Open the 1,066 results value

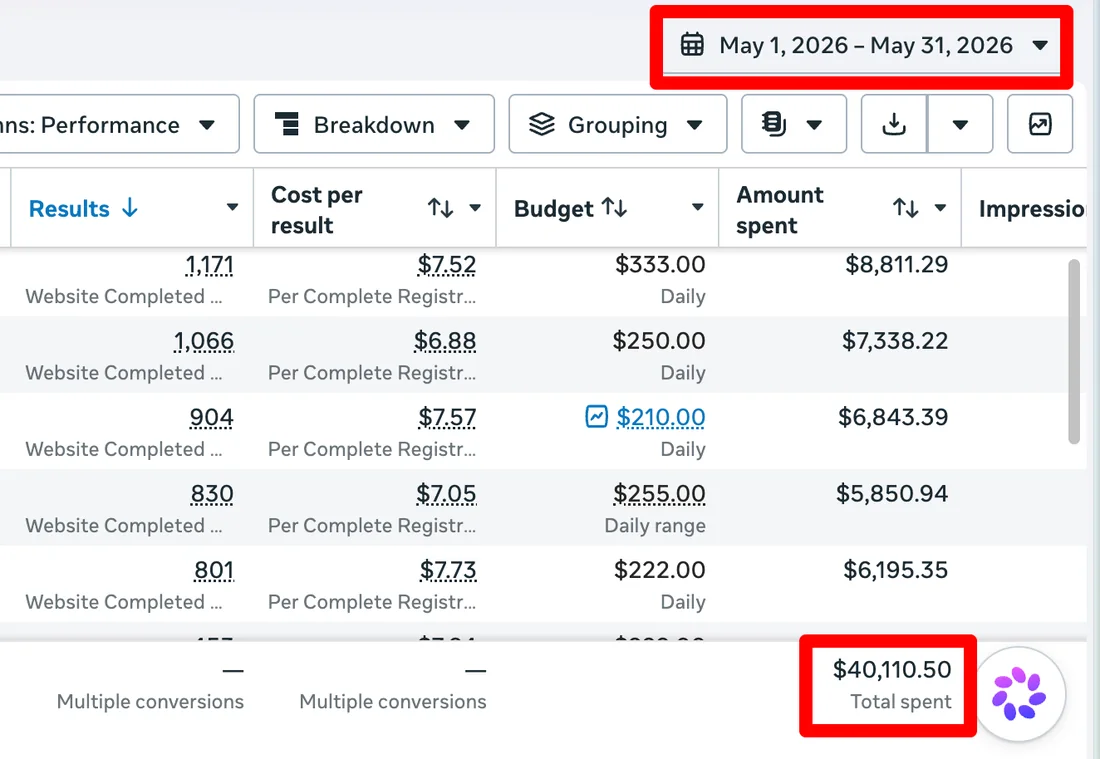(203, 342)
